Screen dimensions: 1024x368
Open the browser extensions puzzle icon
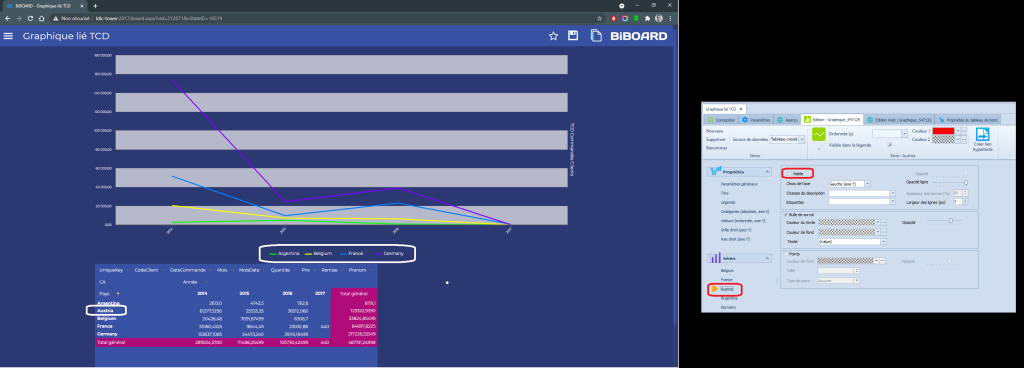648,18
